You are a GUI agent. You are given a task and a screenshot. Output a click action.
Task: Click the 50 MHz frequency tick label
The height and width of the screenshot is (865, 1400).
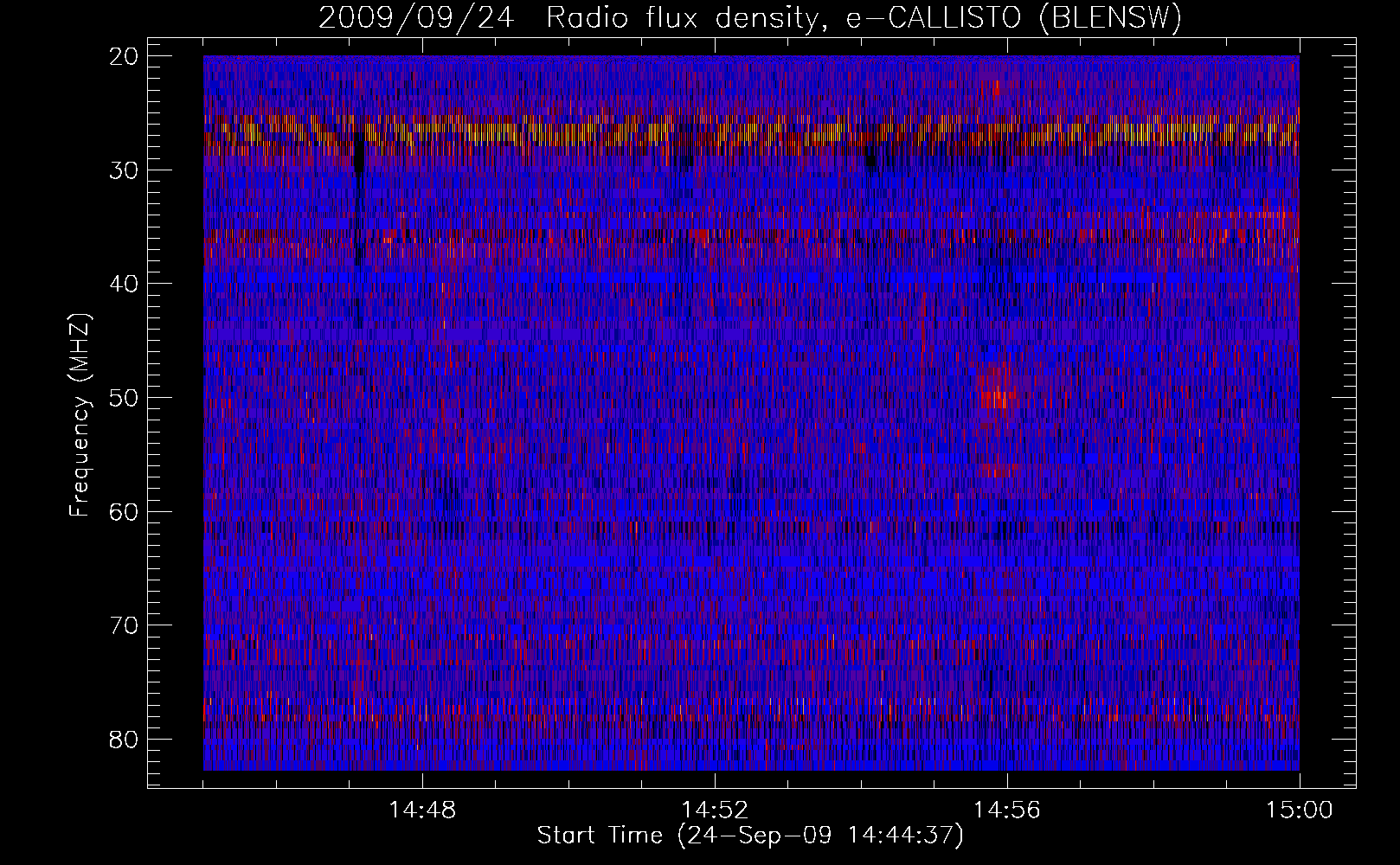tap(125, 398)
